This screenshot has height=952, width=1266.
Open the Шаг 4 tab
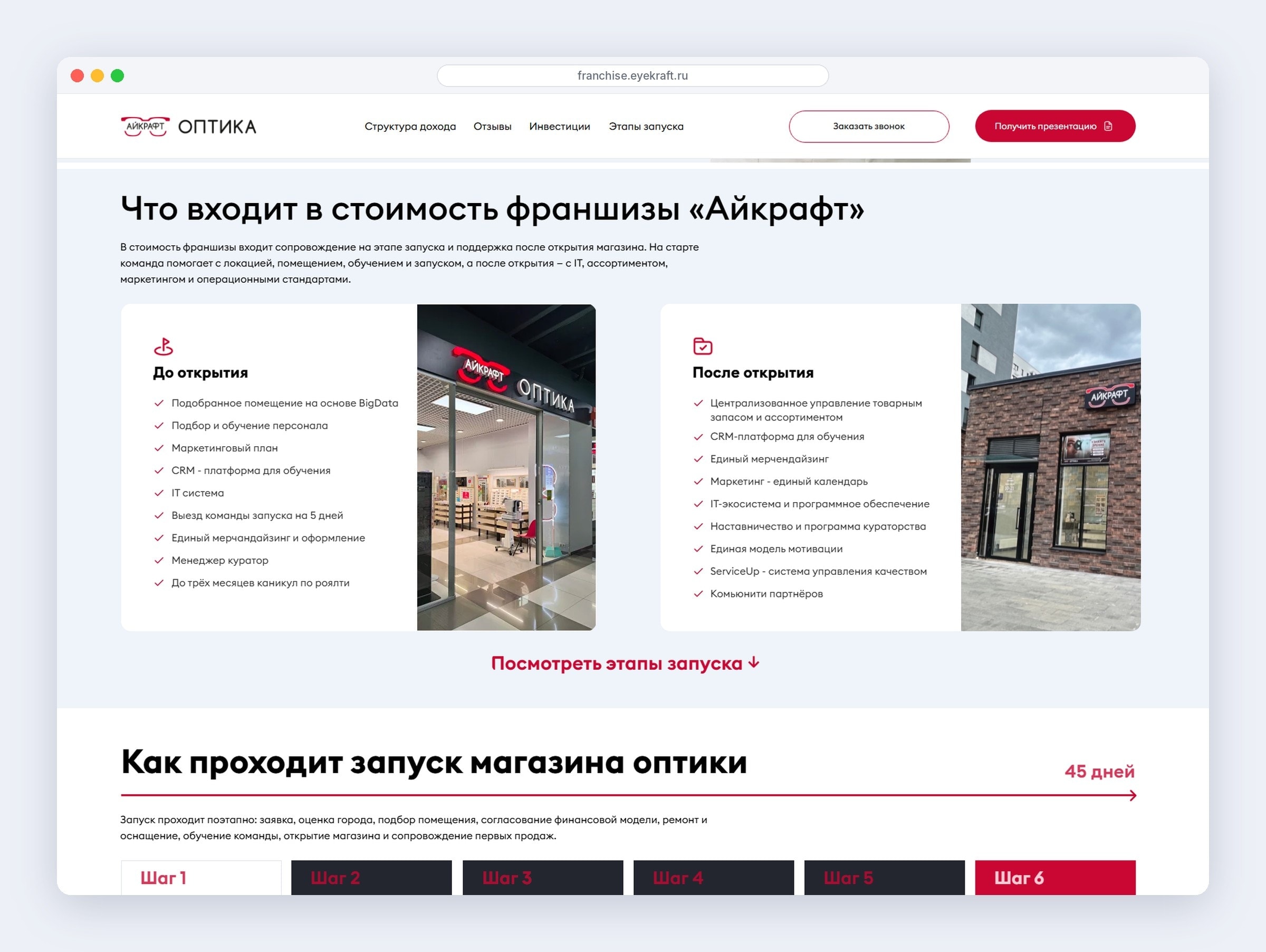coord(714,878)
